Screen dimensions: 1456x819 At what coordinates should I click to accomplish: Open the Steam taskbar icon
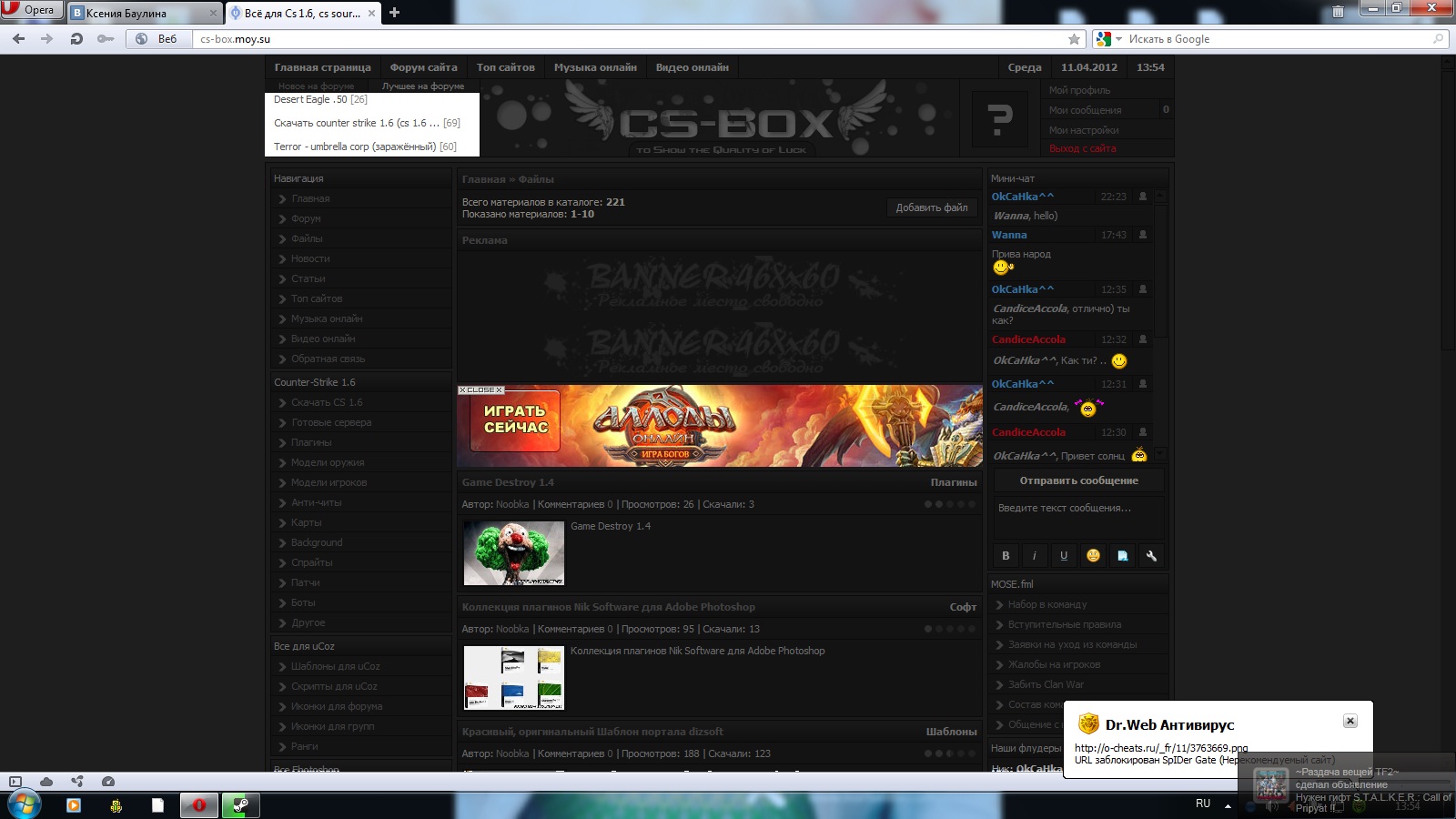240,804
